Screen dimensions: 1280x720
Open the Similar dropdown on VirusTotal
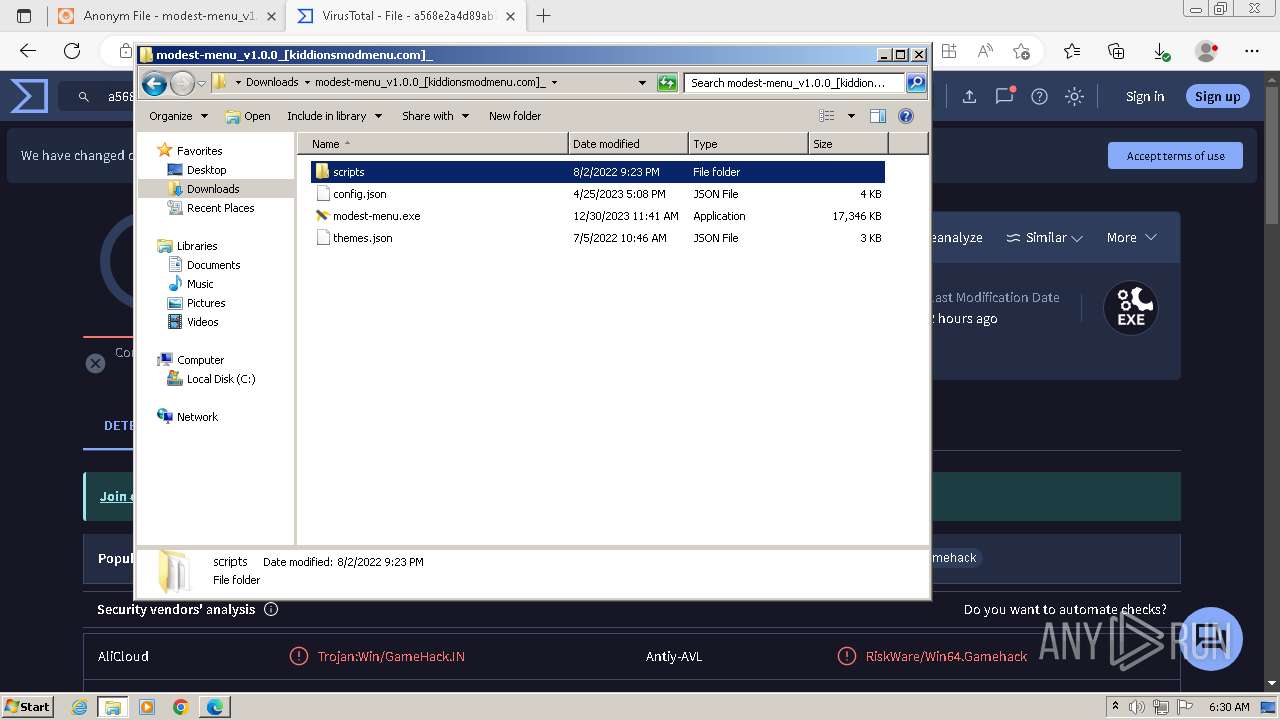1044,238
